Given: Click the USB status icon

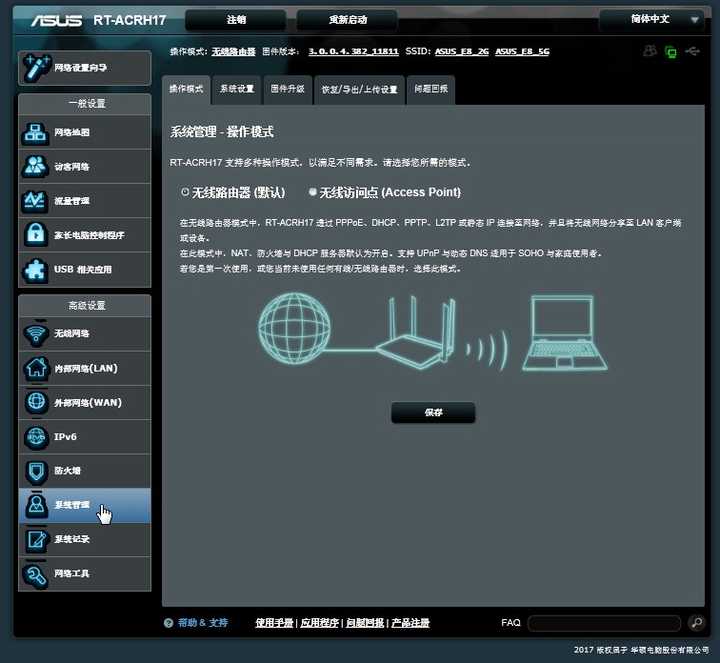Looking at the screenshot, I should click(692, 51).
